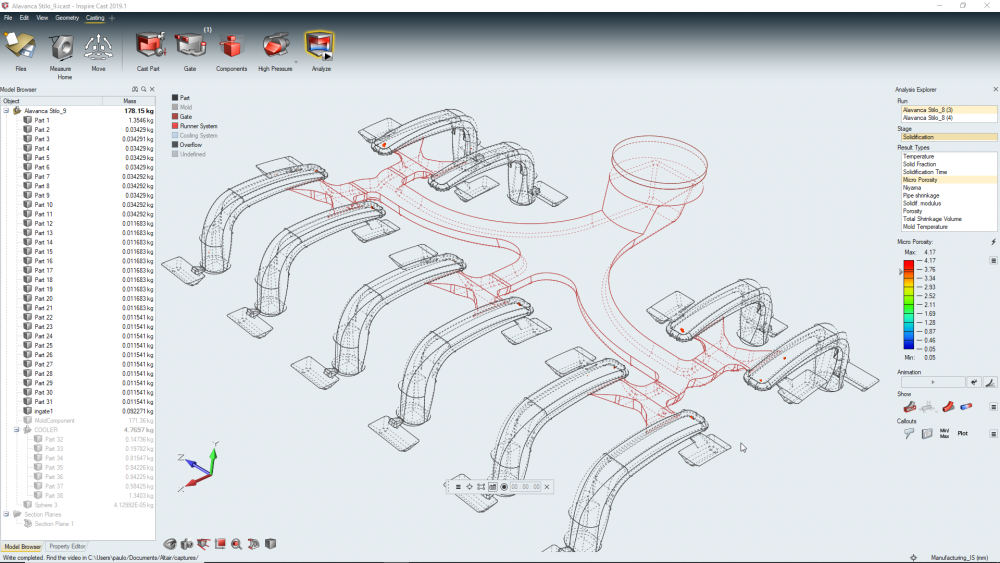Show the red runner component icon
This screenshot has width=1000, height=563.
click(948, 406)
